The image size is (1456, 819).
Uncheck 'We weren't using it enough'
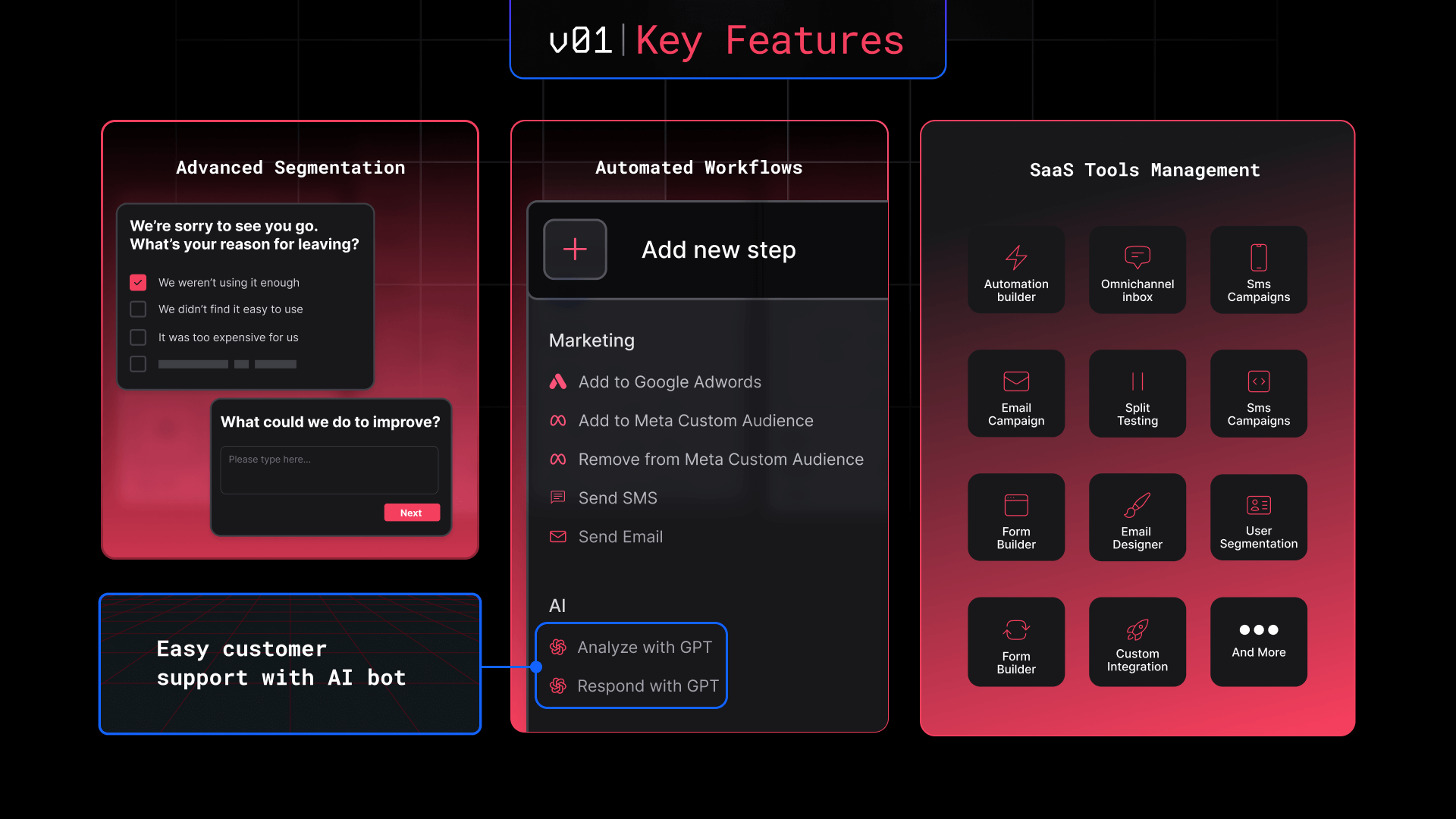138,282
